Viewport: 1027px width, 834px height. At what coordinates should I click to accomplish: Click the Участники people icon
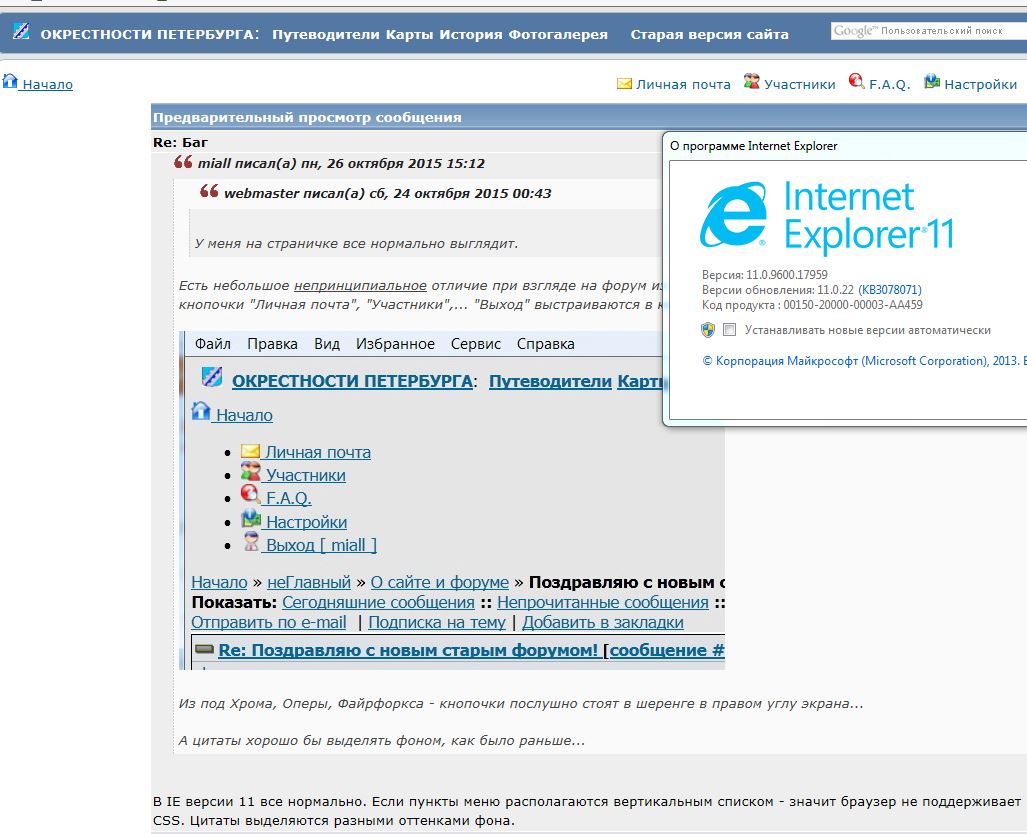pyautogui.click(x=752, y=83)
